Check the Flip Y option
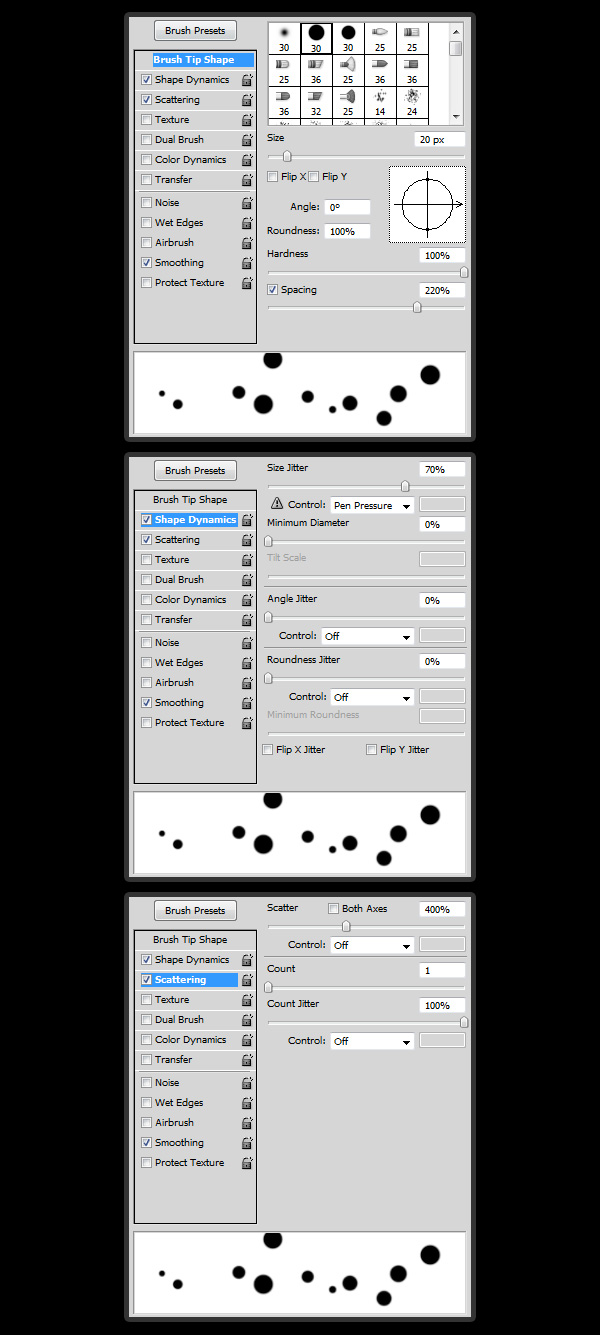 [x=314, y=177]
